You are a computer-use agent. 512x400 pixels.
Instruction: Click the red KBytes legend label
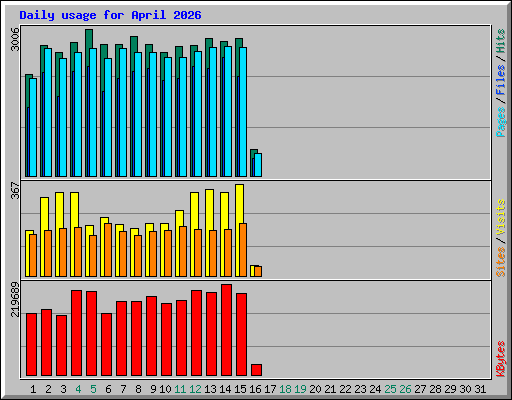500,359
